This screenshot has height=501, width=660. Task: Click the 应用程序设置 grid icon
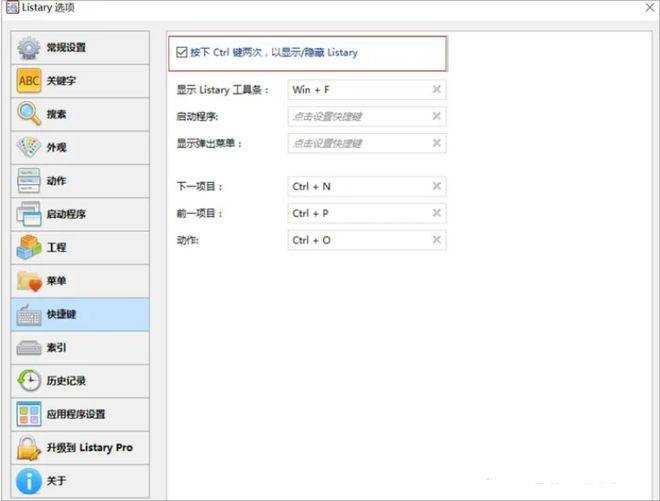point(29,414)
